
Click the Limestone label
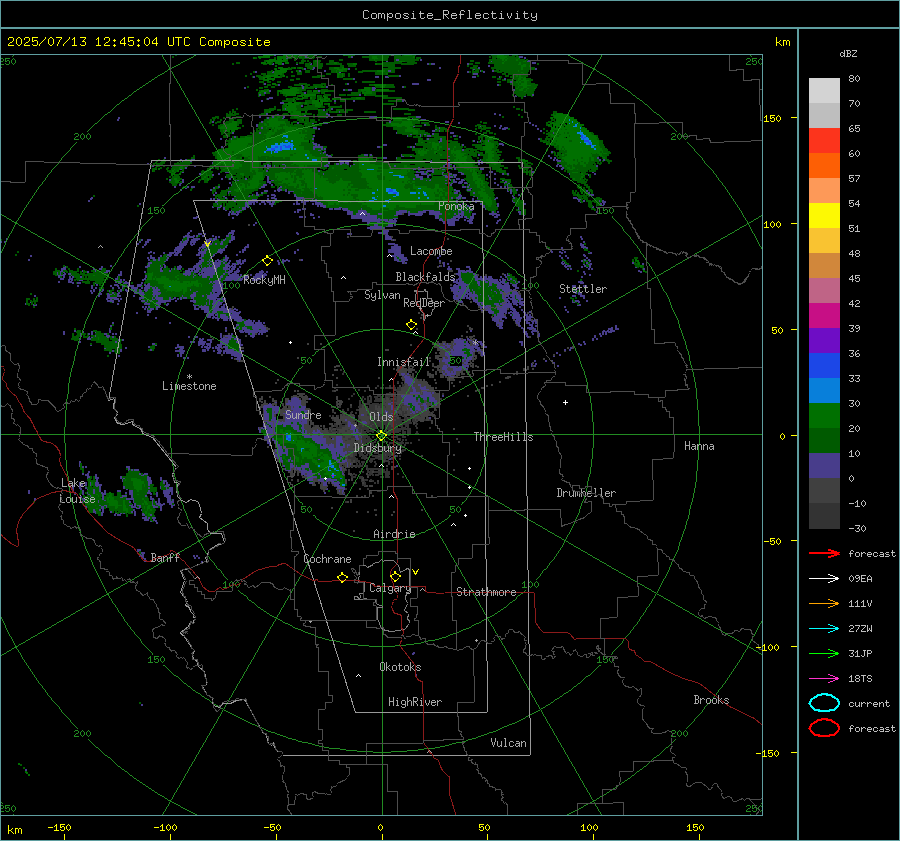[x=189, y=386]
